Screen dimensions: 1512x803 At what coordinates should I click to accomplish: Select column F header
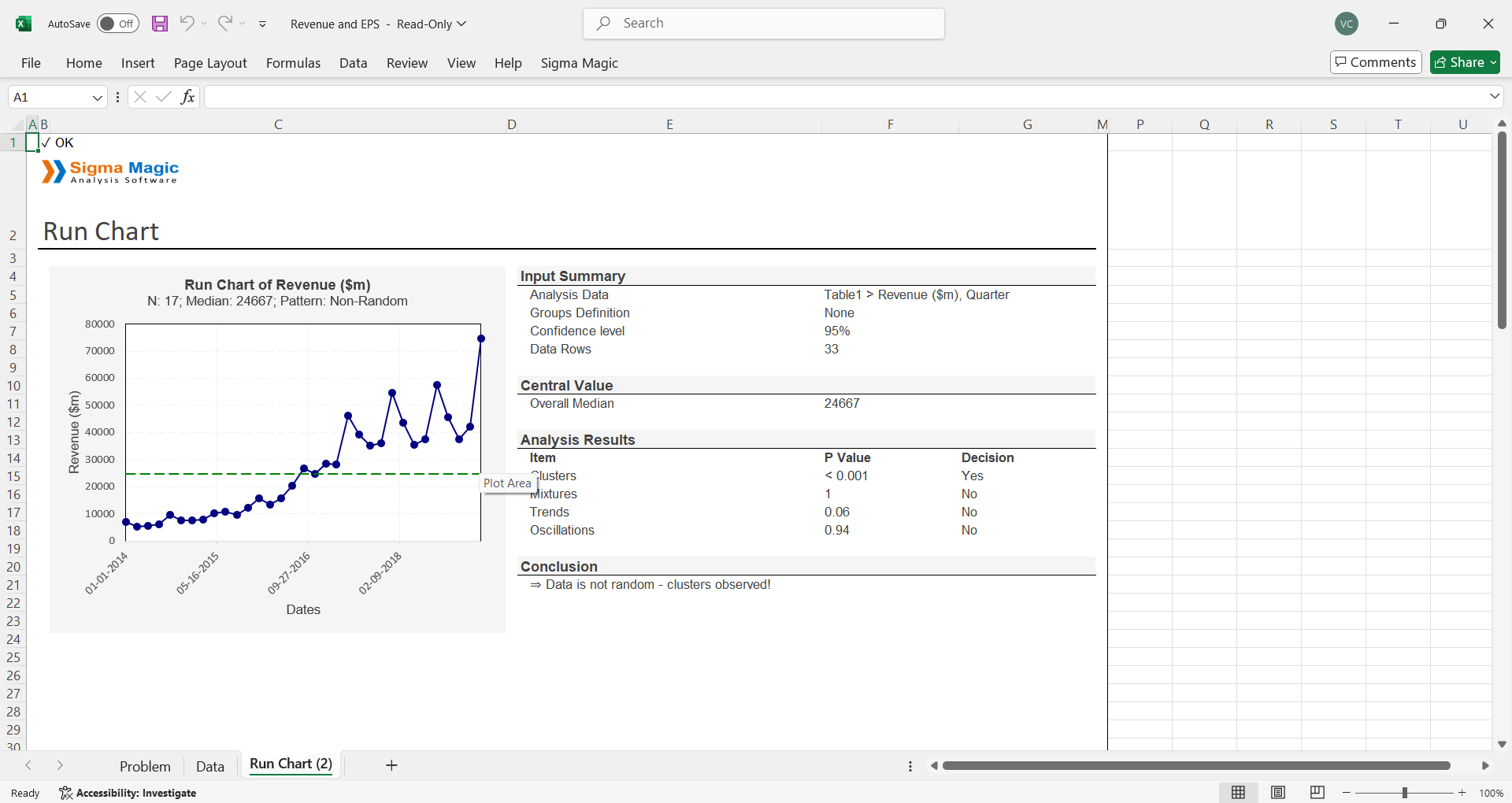890,124
